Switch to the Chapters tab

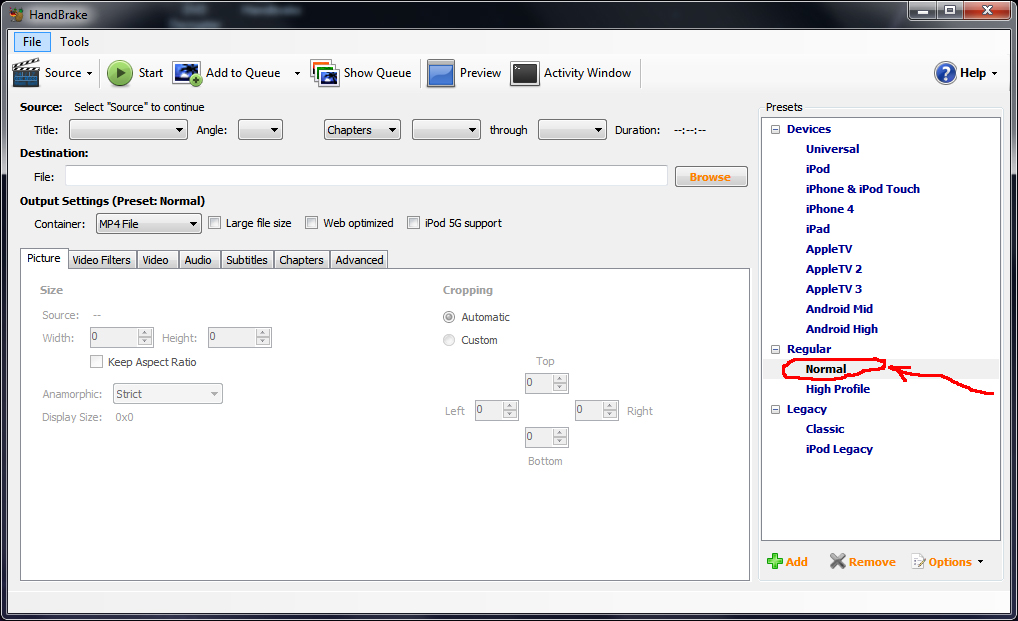[301, 260]
